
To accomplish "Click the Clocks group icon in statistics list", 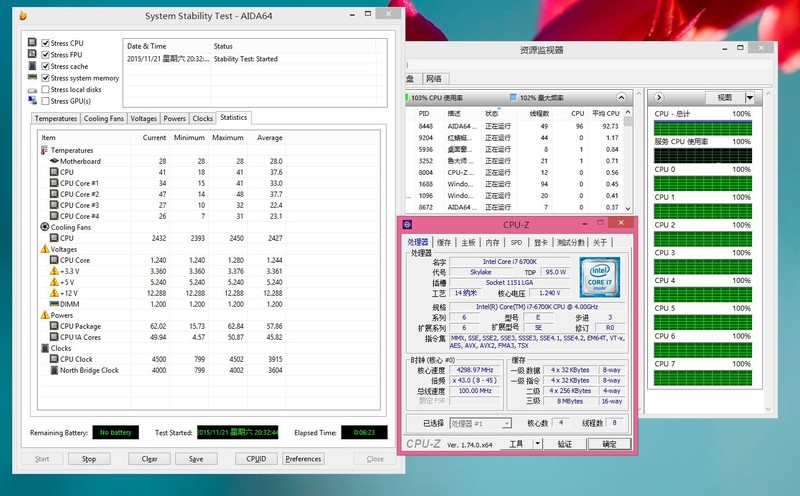I will pos(45,348).
